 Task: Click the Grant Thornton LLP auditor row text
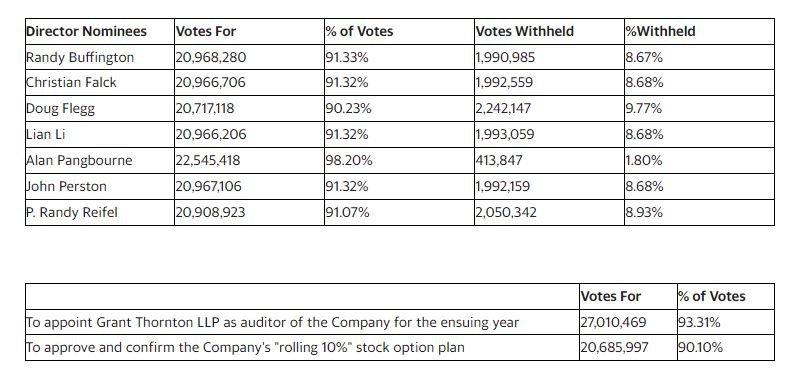tap(272, 322)
